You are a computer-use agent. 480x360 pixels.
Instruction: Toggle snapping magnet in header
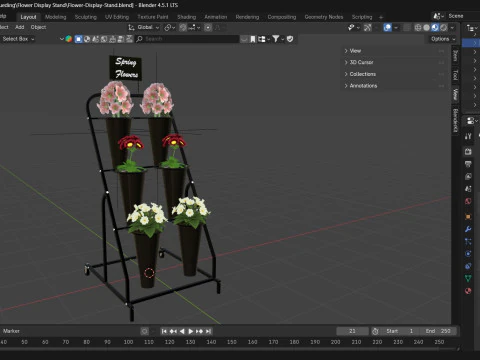183,27
